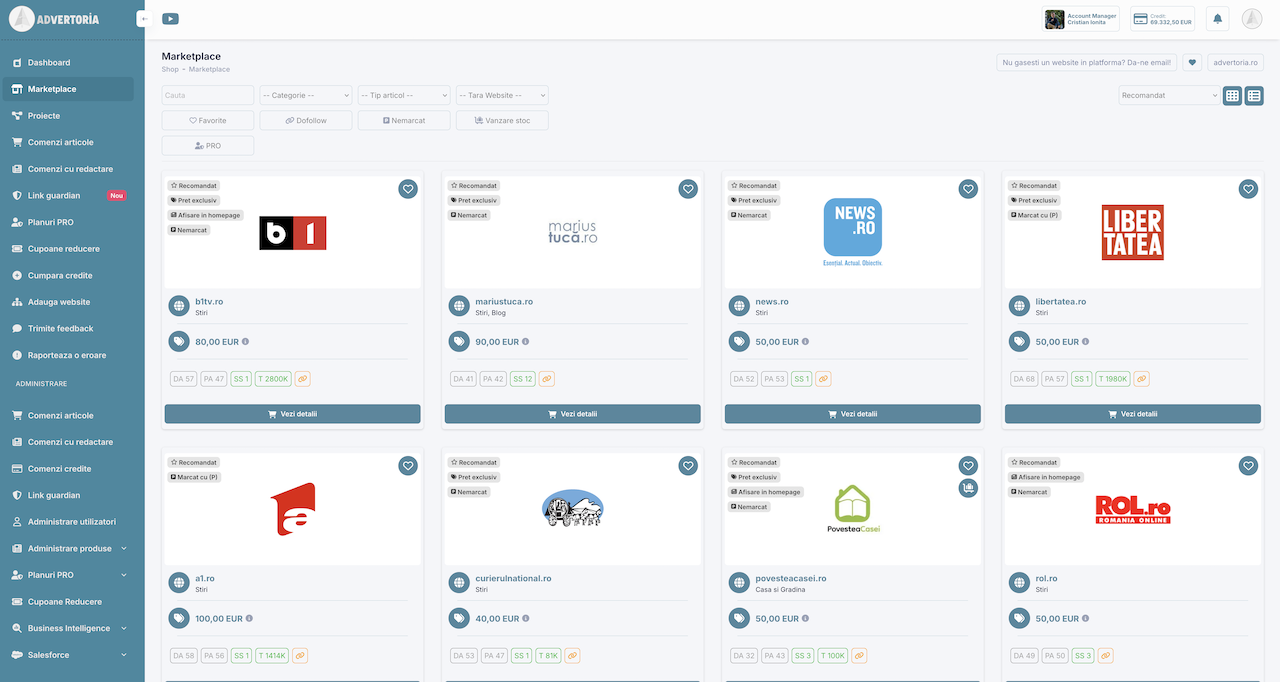Viewport: 1280px width, 682px height.
Task: Click the stock cart icon on povesteacasei.ro card
Action: 967,488
